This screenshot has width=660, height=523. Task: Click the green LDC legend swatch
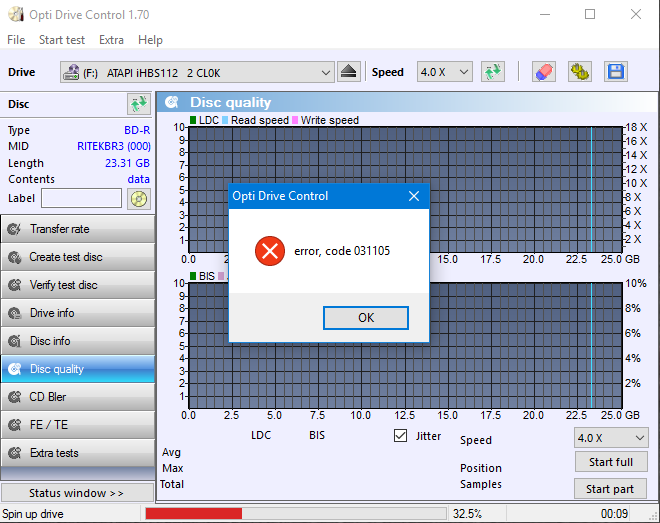[193, 120]
